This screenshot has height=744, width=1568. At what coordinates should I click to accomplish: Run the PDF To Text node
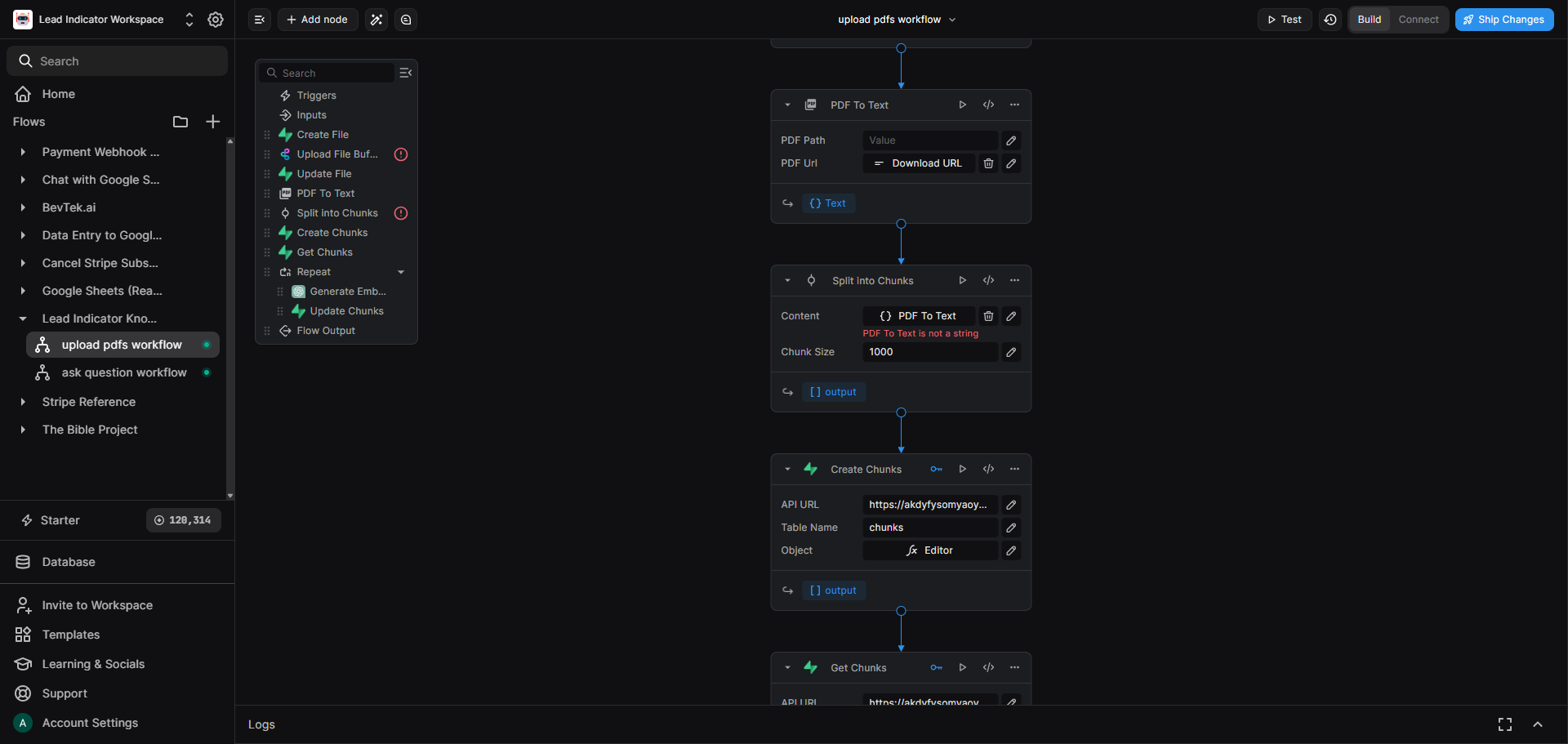pos(962,105)
